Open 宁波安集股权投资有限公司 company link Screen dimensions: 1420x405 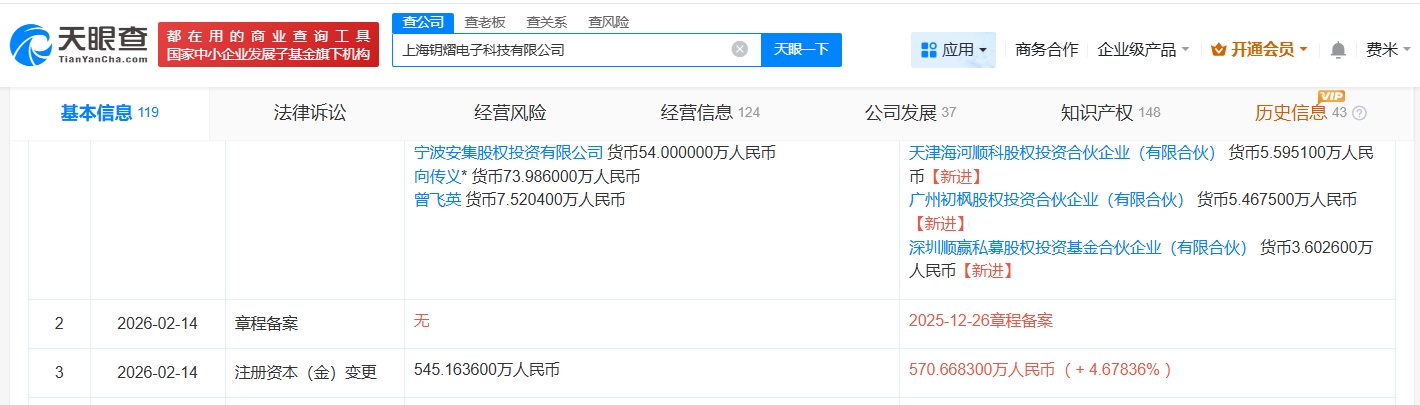(x=509, y=153)
